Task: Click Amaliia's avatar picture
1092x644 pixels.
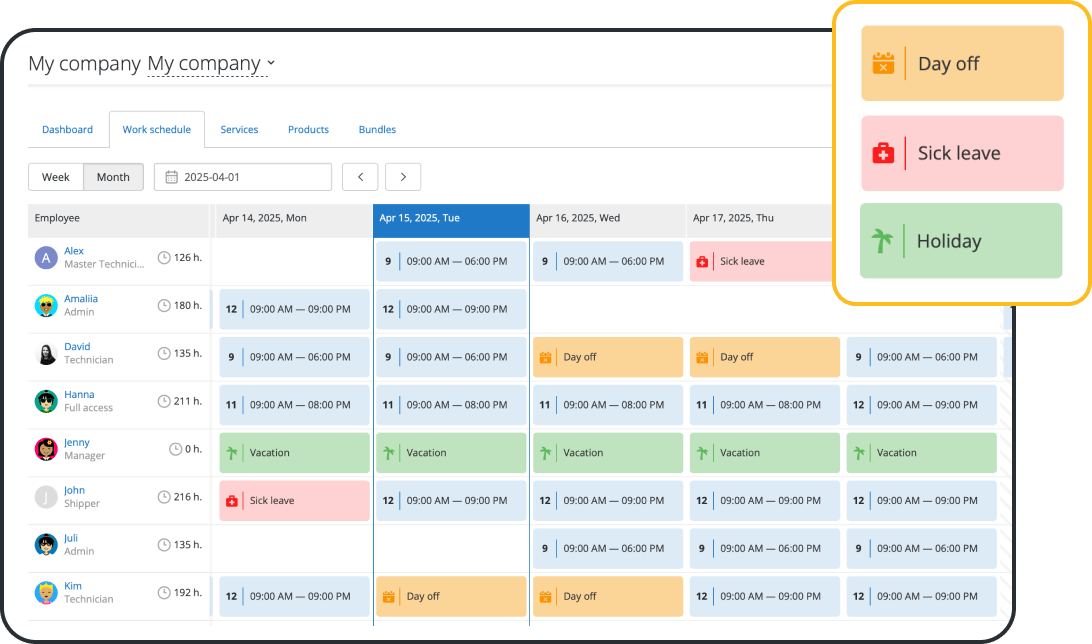Action: click(46, 305)
